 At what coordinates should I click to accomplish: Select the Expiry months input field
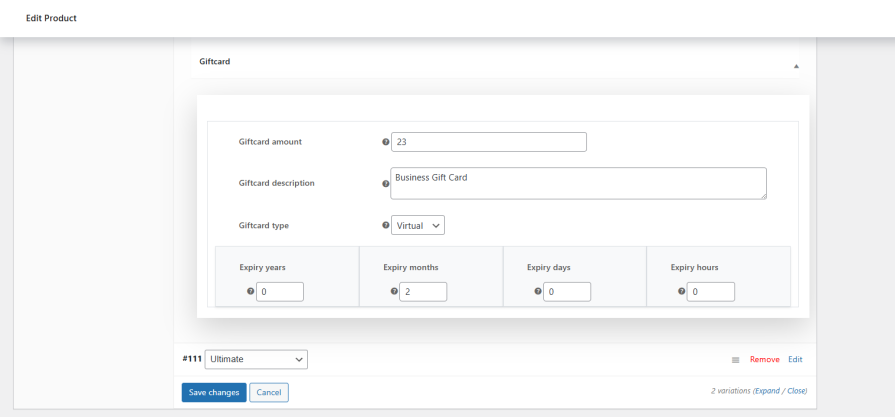423,292
